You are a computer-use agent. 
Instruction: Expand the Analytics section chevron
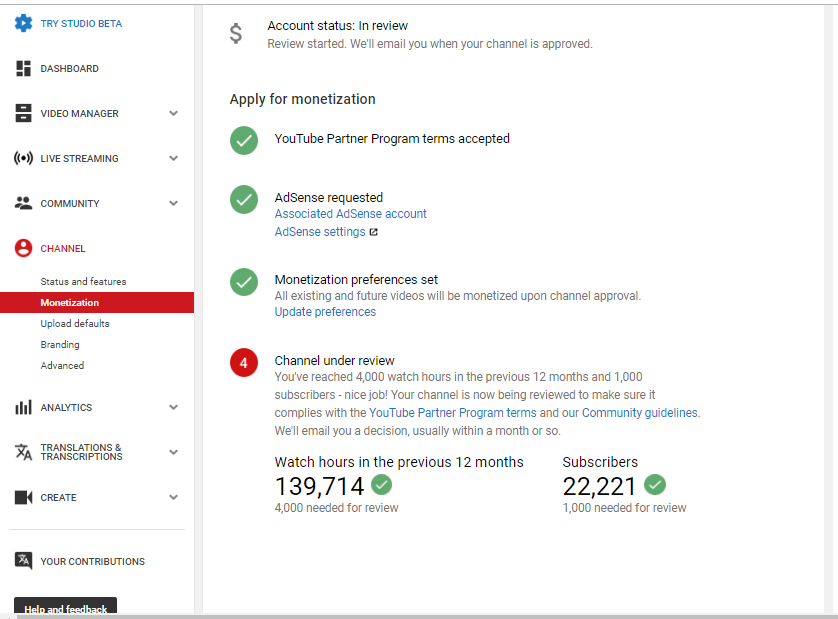173,407
